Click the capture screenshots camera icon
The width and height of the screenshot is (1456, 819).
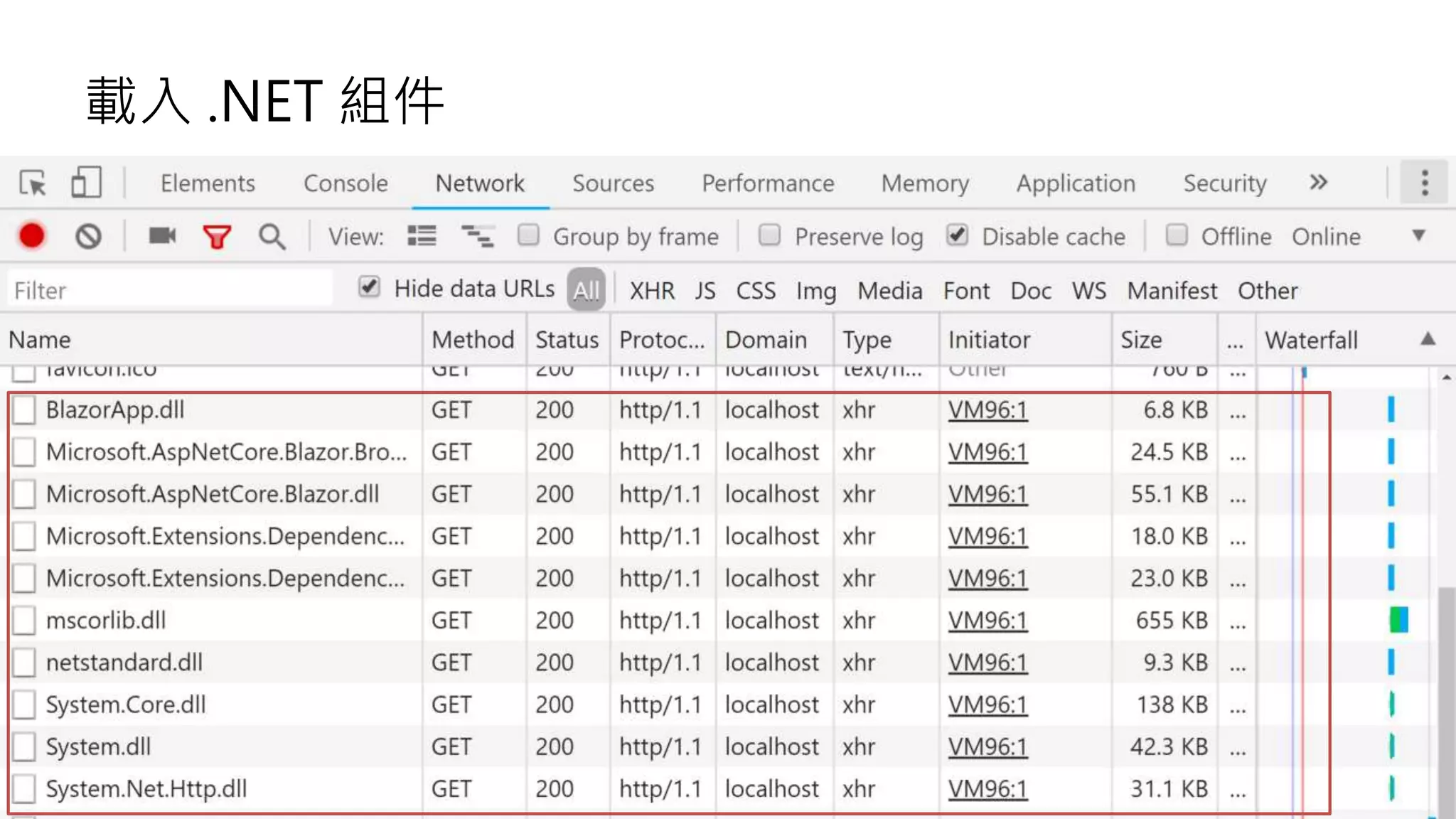click(x=162, y=235)
